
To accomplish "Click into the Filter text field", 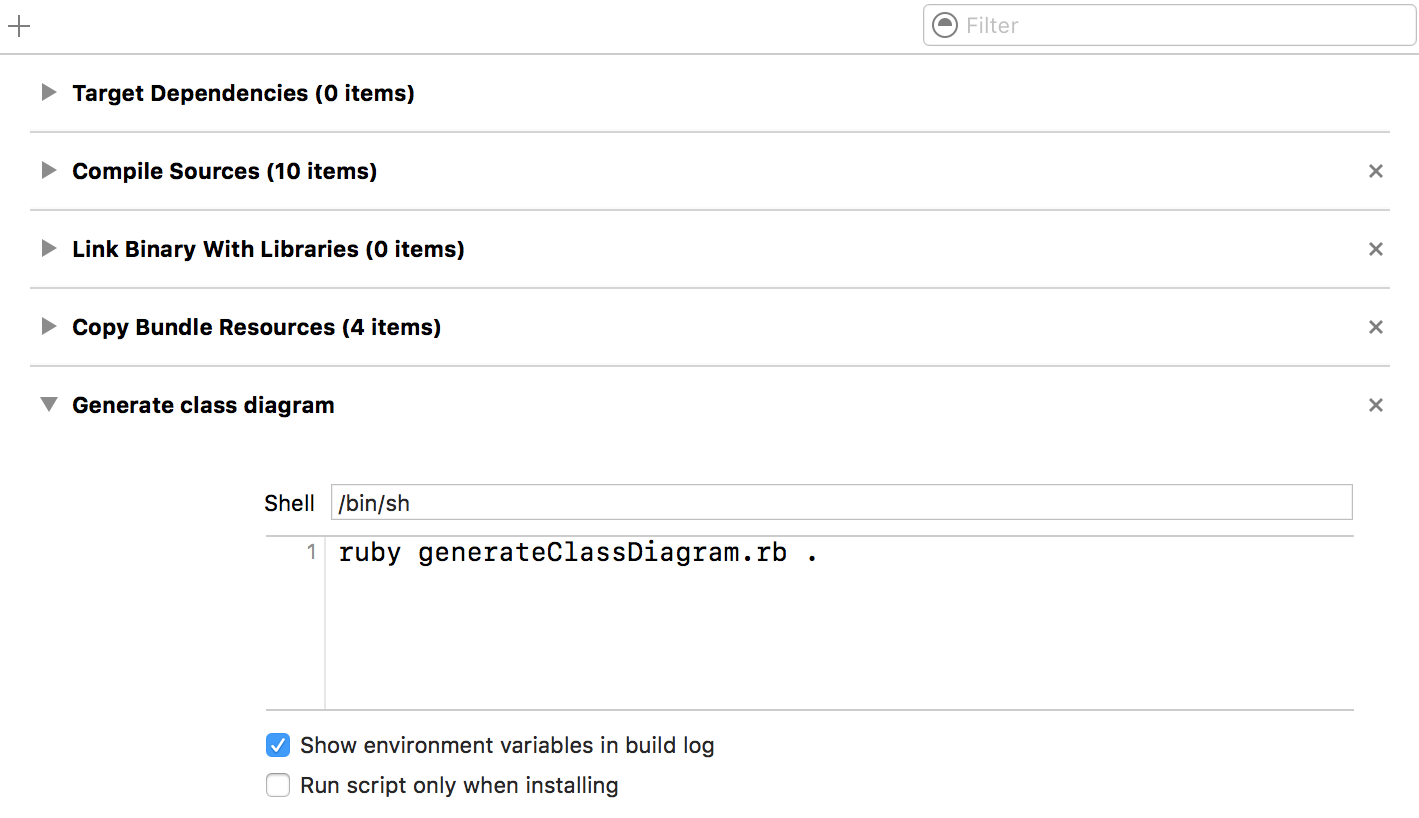I will (1180, 26).
